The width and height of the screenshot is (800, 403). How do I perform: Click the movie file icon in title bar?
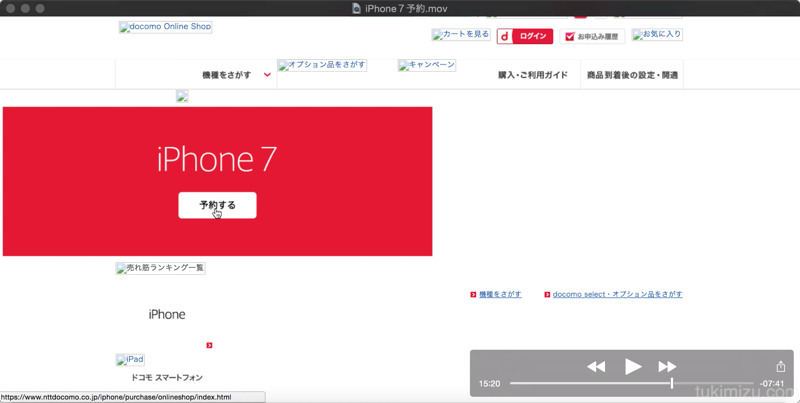point(357,9)
